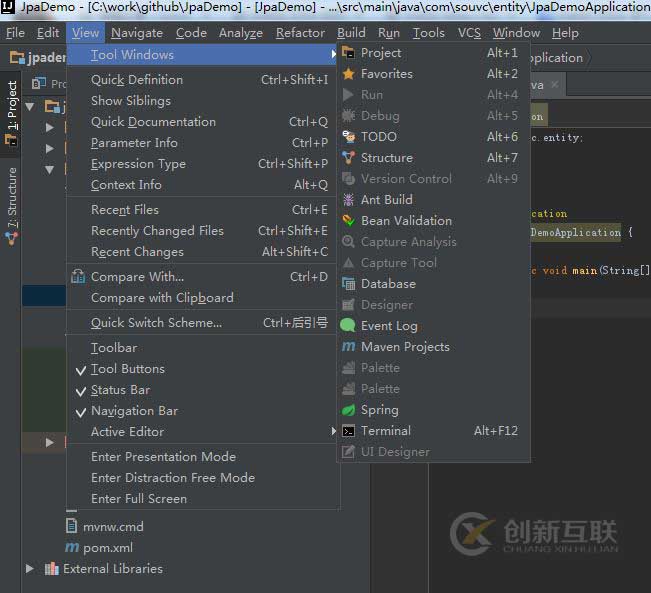
Task: Toggle the 1: Project side panel button
Action: (12, 114)
